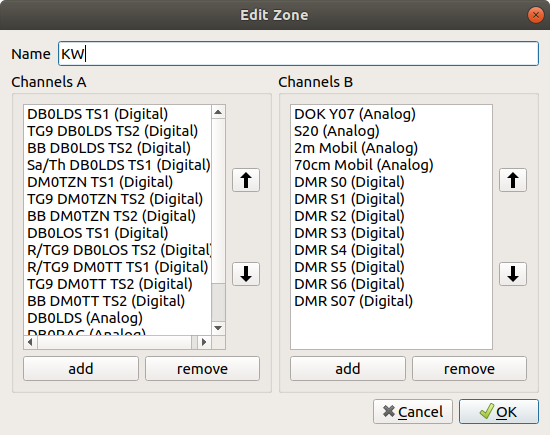Remove a channel from Channels A
Viewport: 550px width, 435px height.
pyautogui.click(x=202, y=369)
